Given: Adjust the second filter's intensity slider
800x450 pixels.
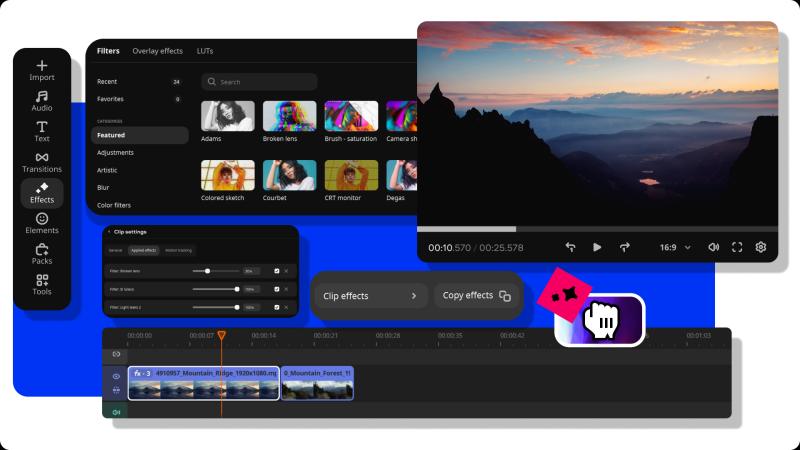Looking at the screenshot, I should 216,289.
